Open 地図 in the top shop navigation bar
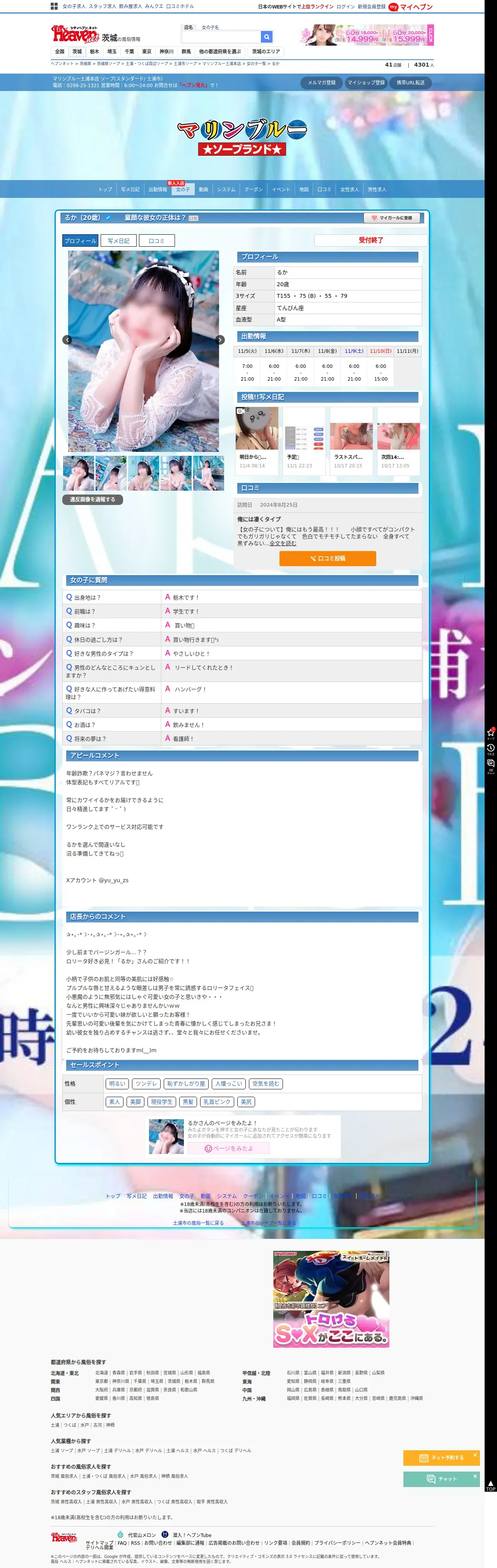 point(303,189)
